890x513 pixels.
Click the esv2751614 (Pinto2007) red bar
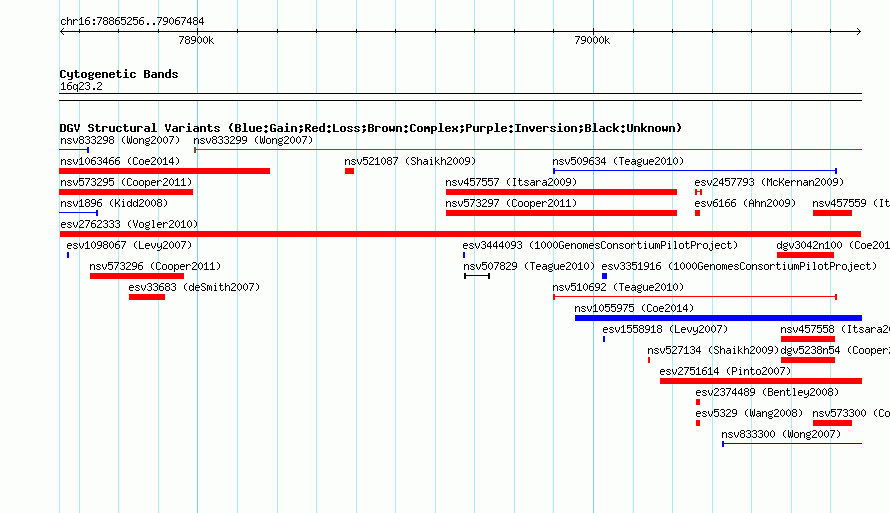pos(761,381)
